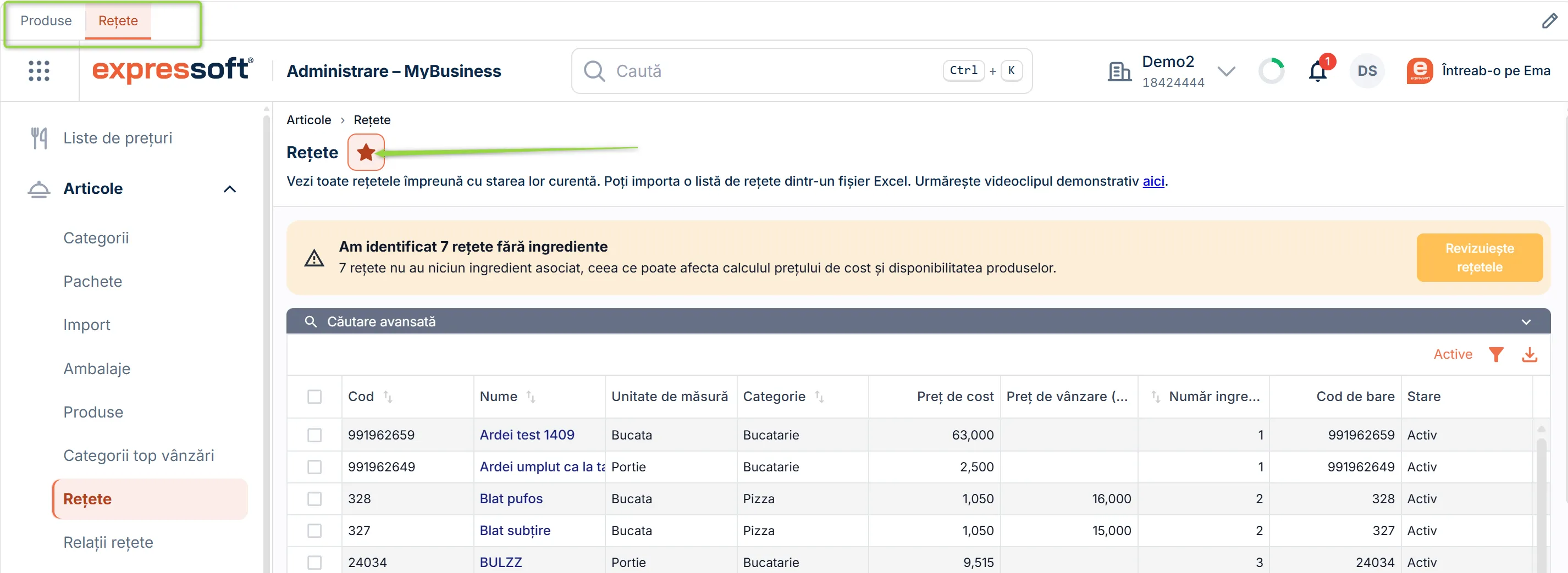Select the Rețete tab at top
1568x573 pixels.
tap(118, 21)
